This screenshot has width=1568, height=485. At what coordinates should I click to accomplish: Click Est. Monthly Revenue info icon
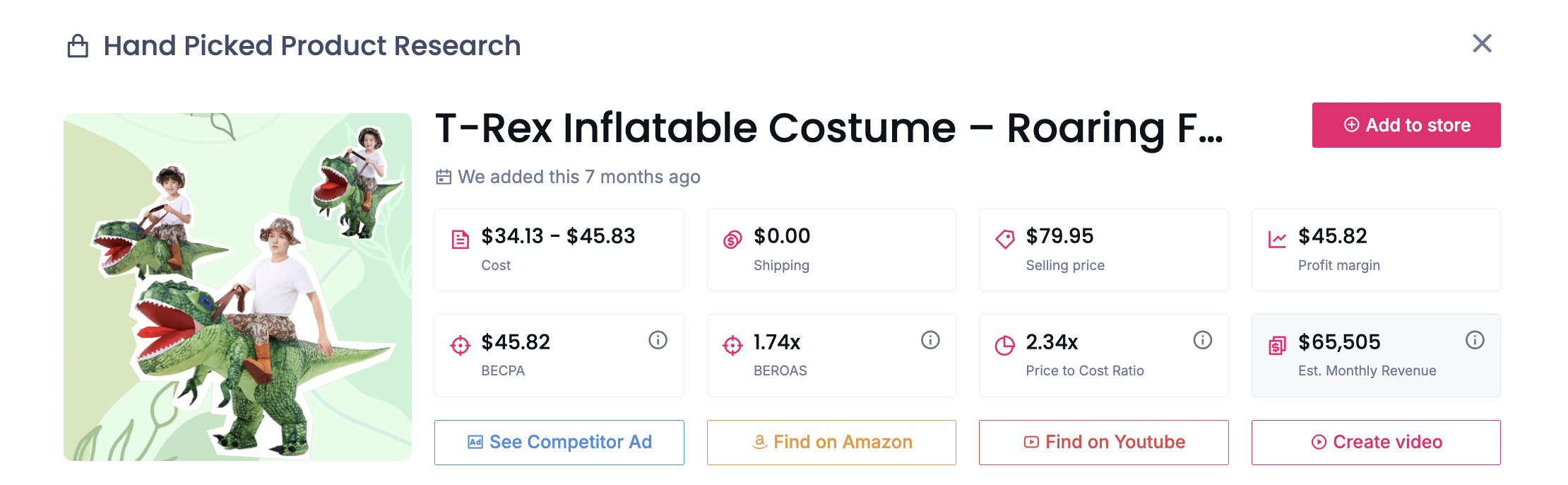pos(1475,341)
